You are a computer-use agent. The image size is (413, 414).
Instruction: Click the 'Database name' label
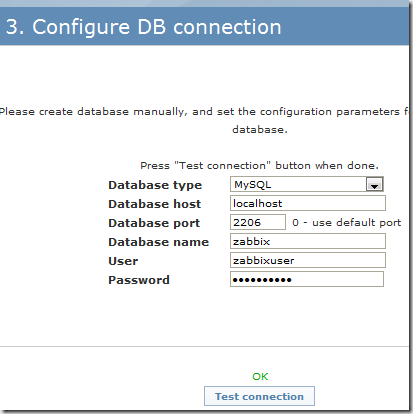(158, 242)
